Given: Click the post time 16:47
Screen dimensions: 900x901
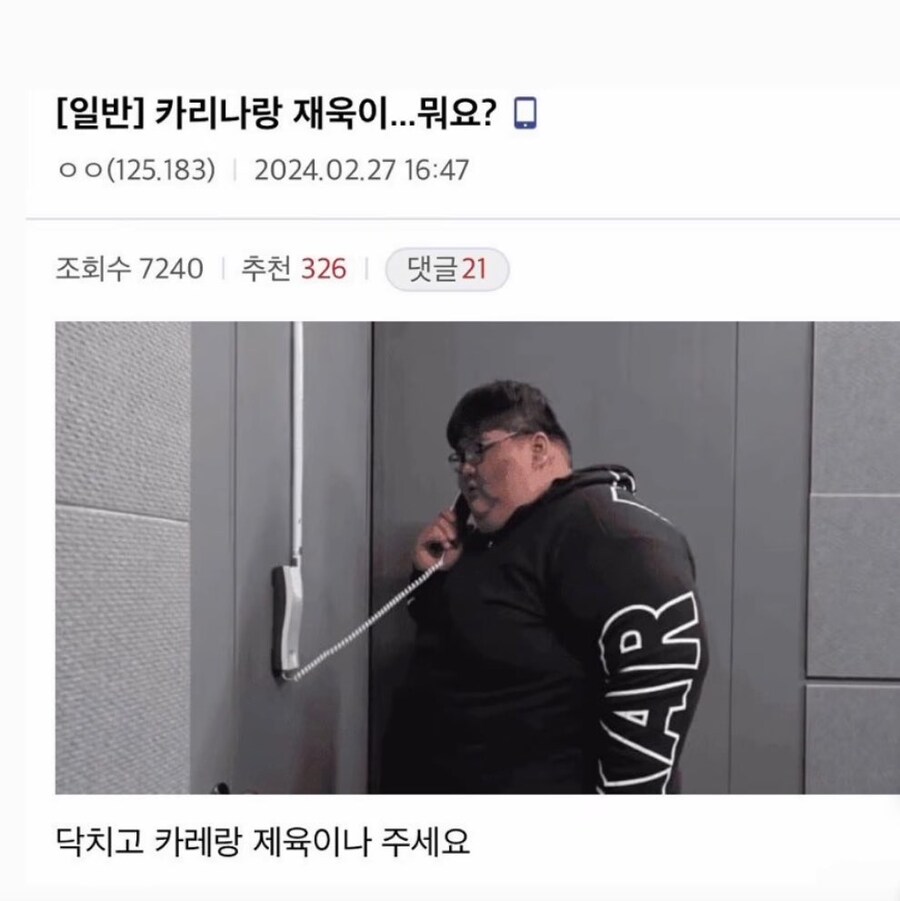Looking at the screenshot, I should click(x=437, y=170).
